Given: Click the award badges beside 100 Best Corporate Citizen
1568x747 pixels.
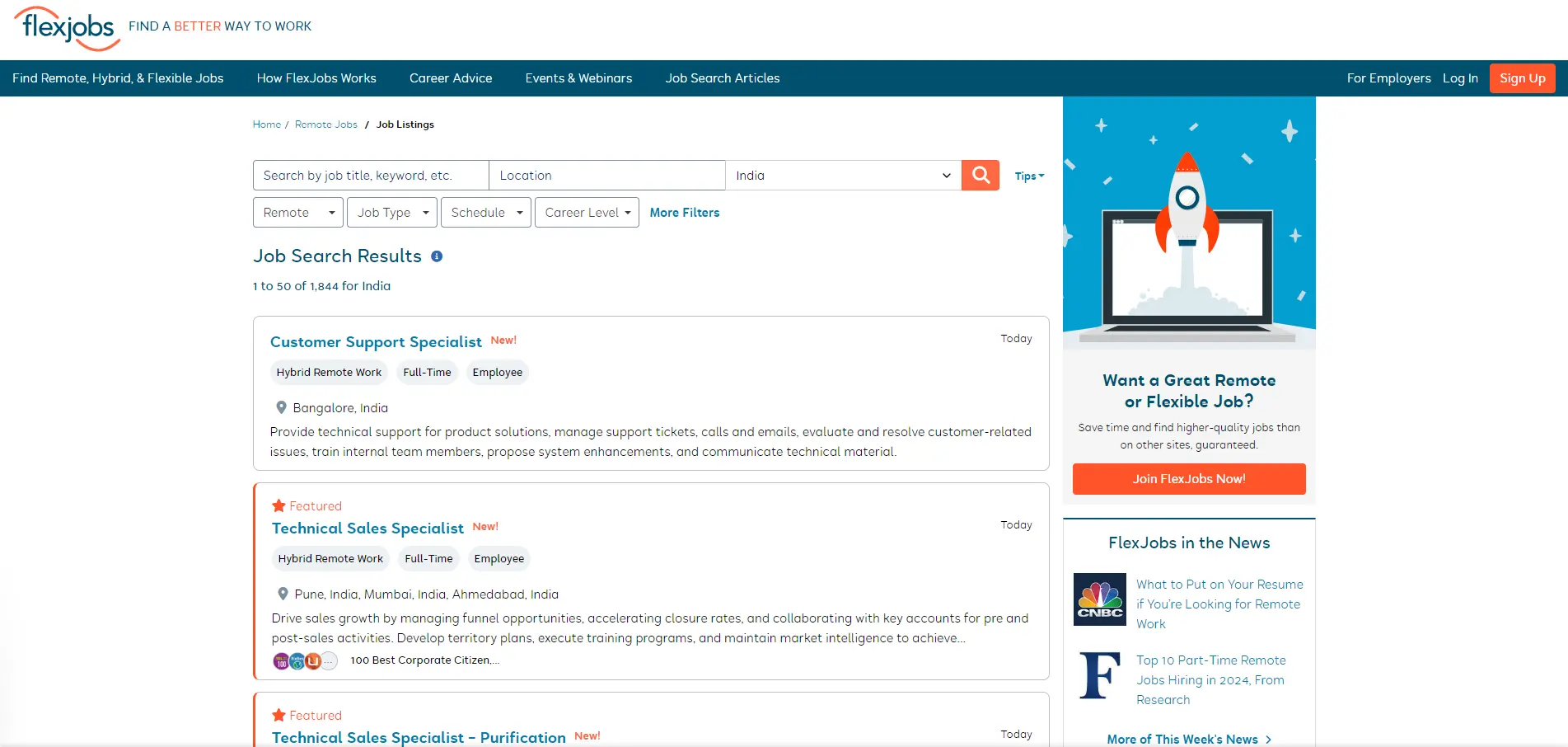Looking at the screenshot, I should pyautogui.click(x=305, y=660).
